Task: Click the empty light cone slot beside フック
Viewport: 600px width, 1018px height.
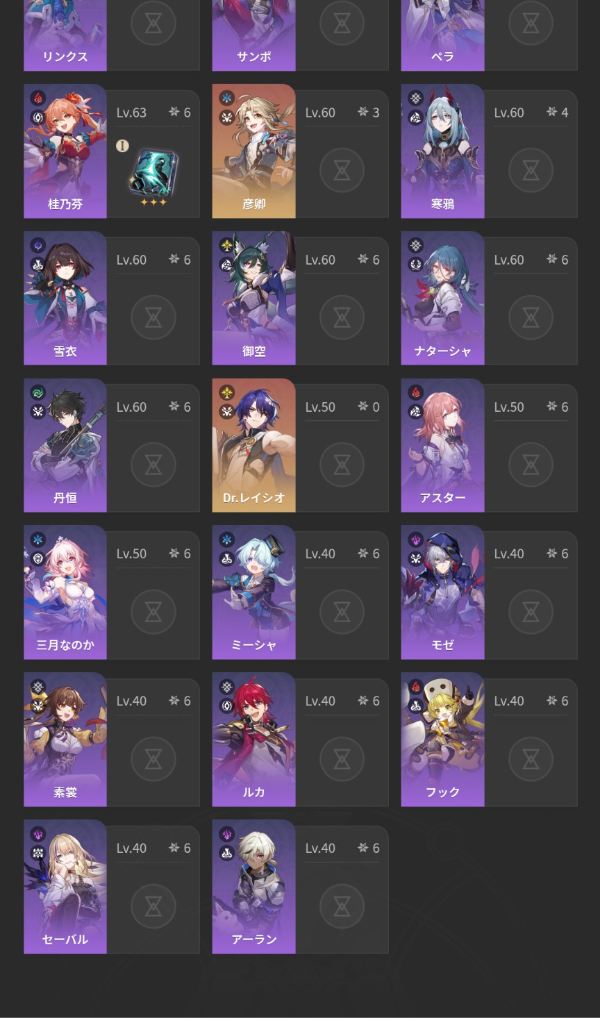Action: pyautogui.click(x=531, y=759)
